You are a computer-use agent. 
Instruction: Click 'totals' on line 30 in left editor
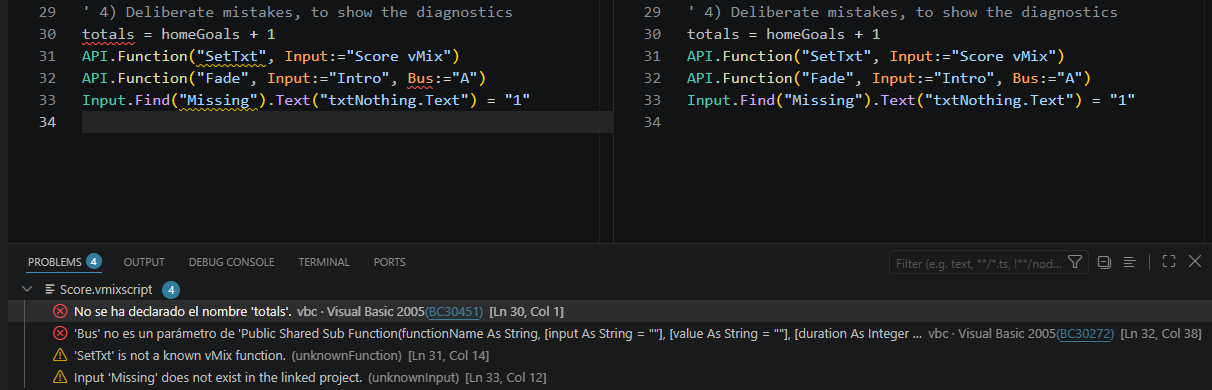[108, 34]
